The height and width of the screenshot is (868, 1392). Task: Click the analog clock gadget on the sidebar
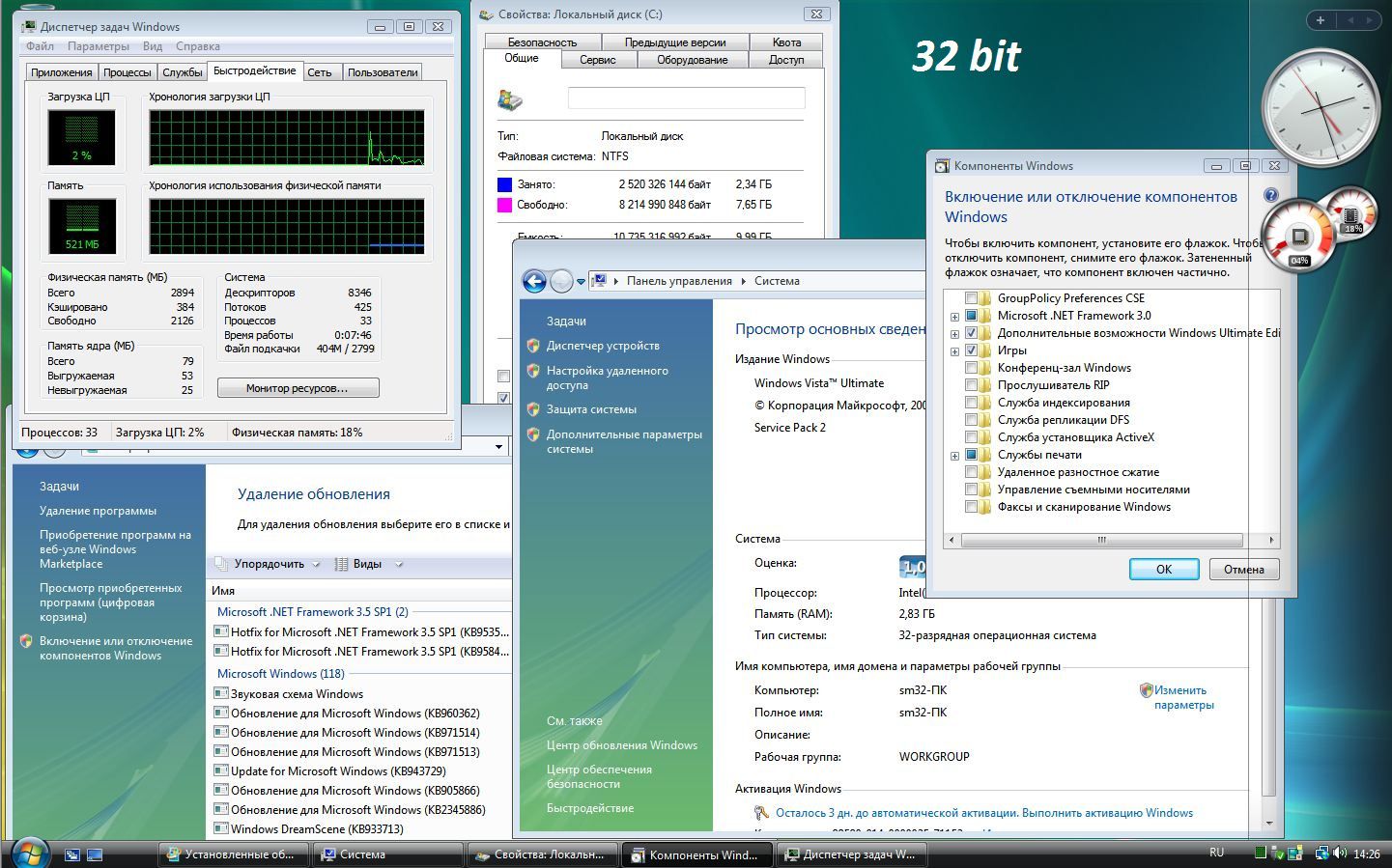click(x=1321, y=108)
